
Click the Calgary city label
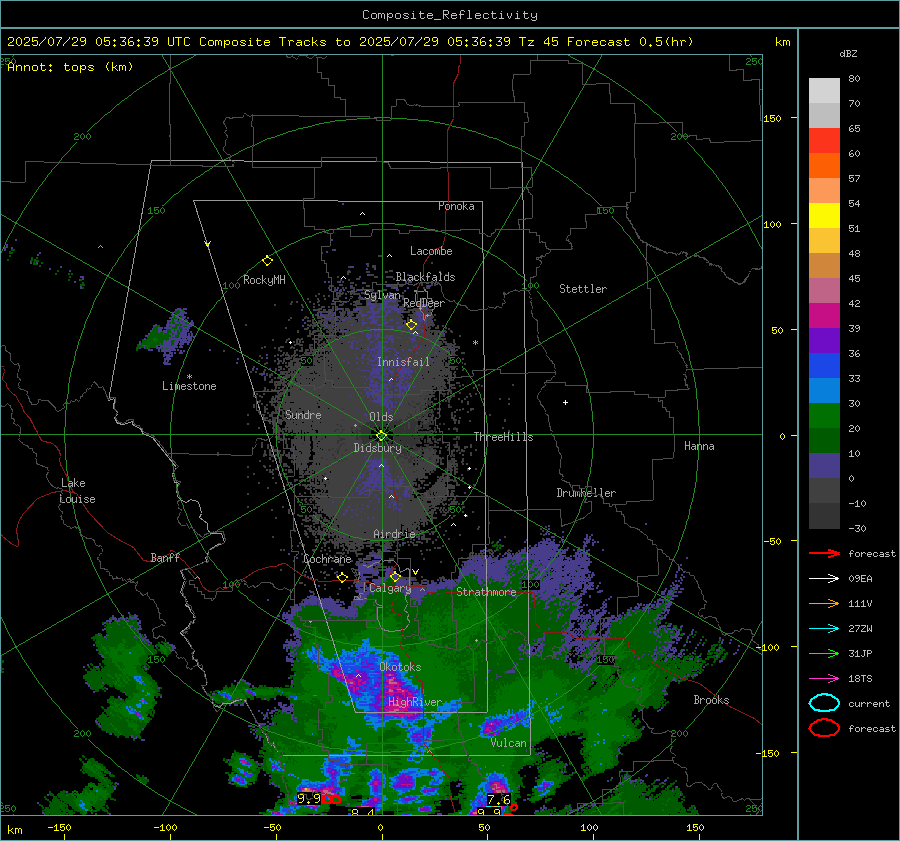[390, 588]
